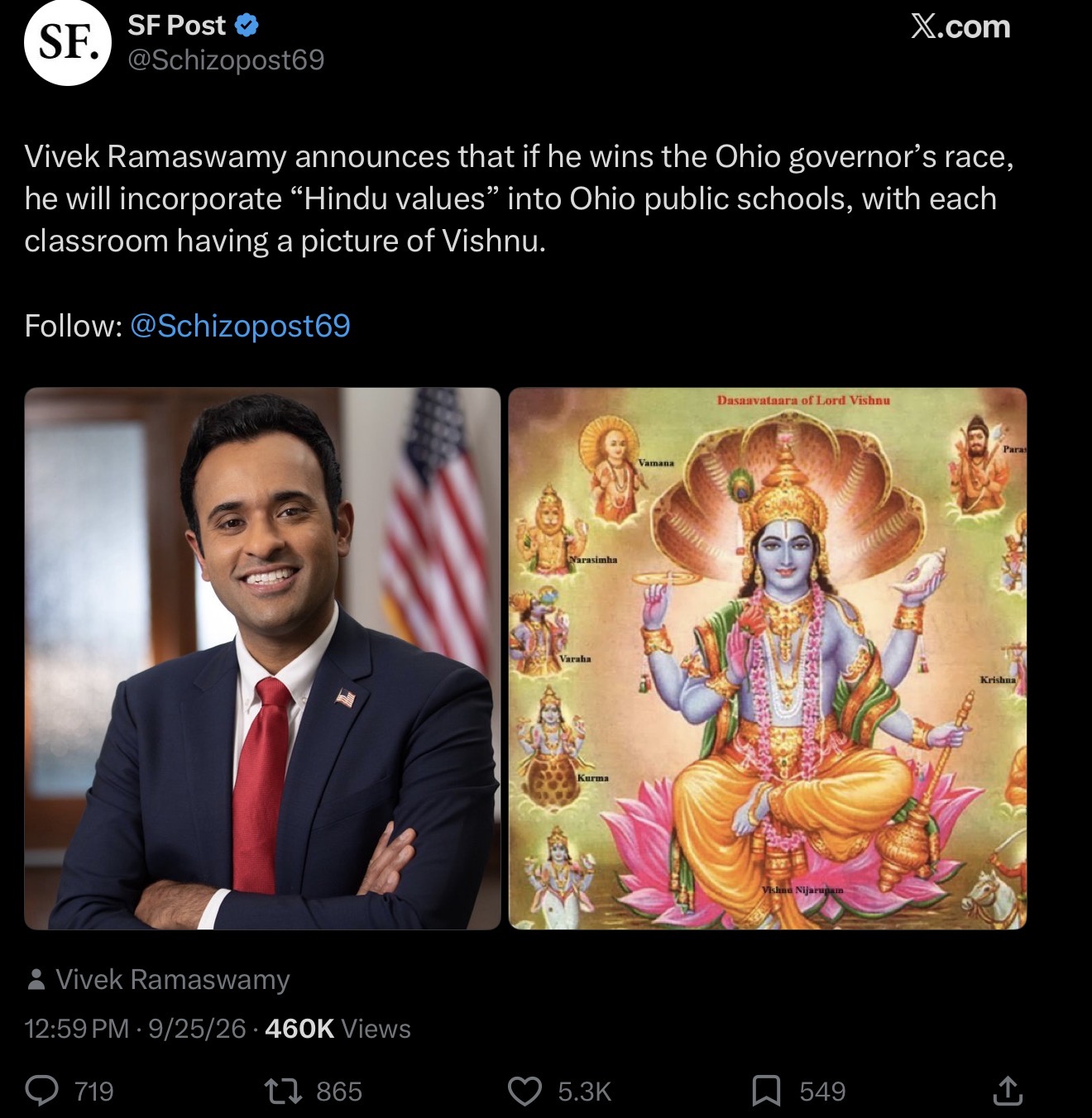Click the 865 reposts count

pyautogui.click(x=339, y=1092)
